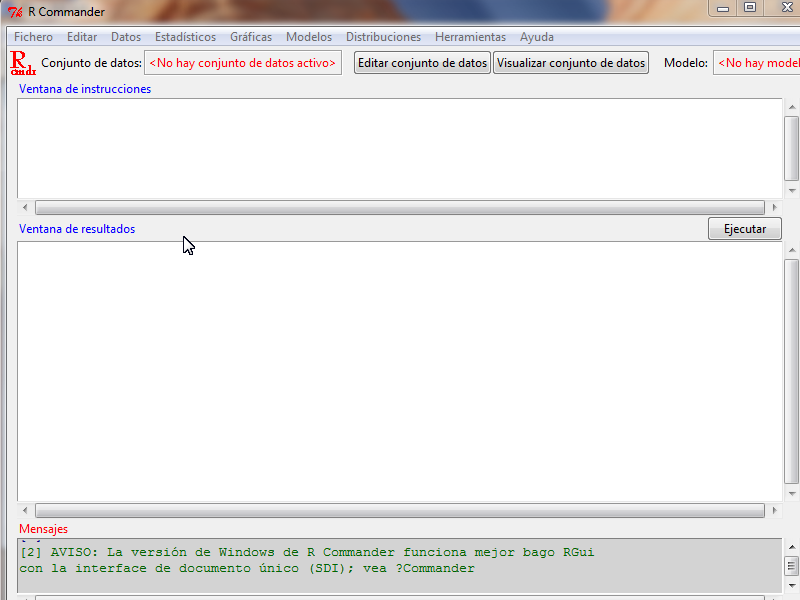800x600 pixels.
Task: Open the Fichero menu
Action: pyautogui.click(x=33, y=37)
